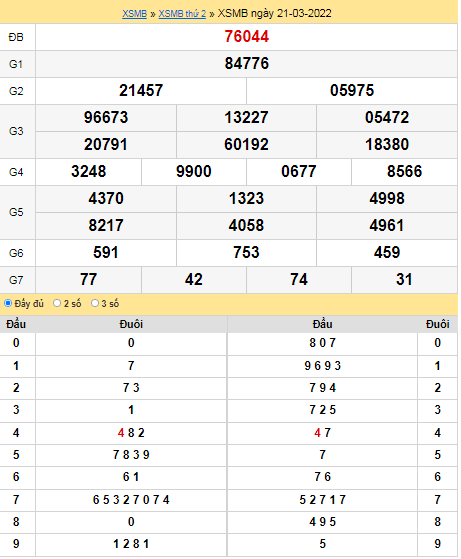This screenshot has height=559, width=461.
Task: Click G6 number 459
Action: pyautogui.click(x=387, y=252)
